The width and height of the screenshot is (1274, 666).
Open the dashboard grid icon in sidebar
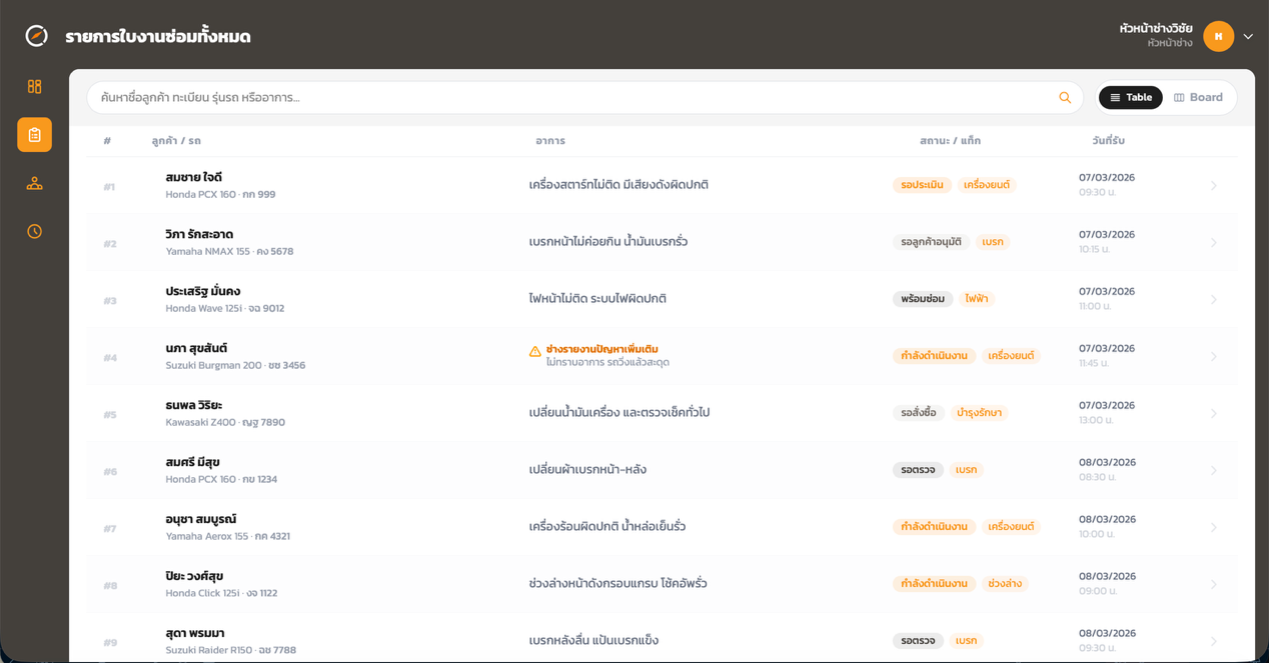[35, 87]
